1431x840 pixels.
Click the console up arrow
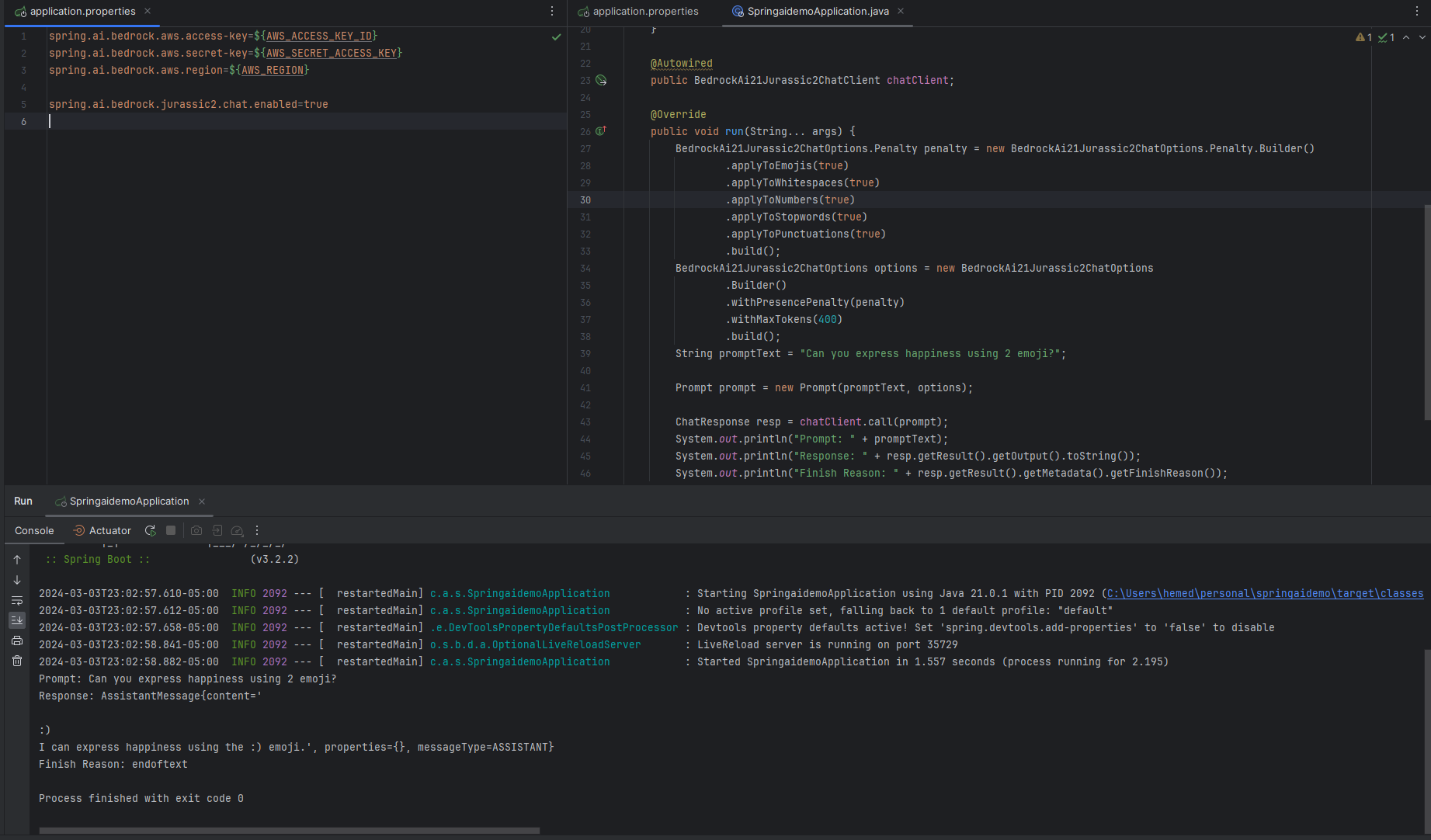click(17, 560)
